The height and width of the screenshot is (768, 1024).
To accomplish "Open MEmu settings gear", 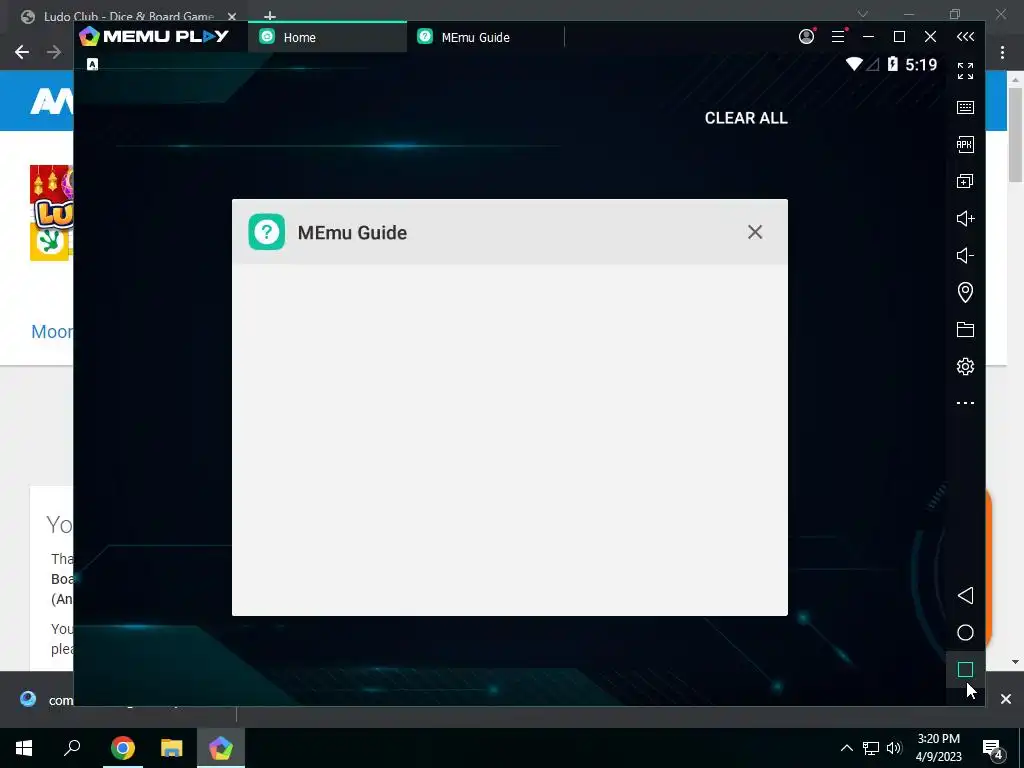I will pos(965,366).
